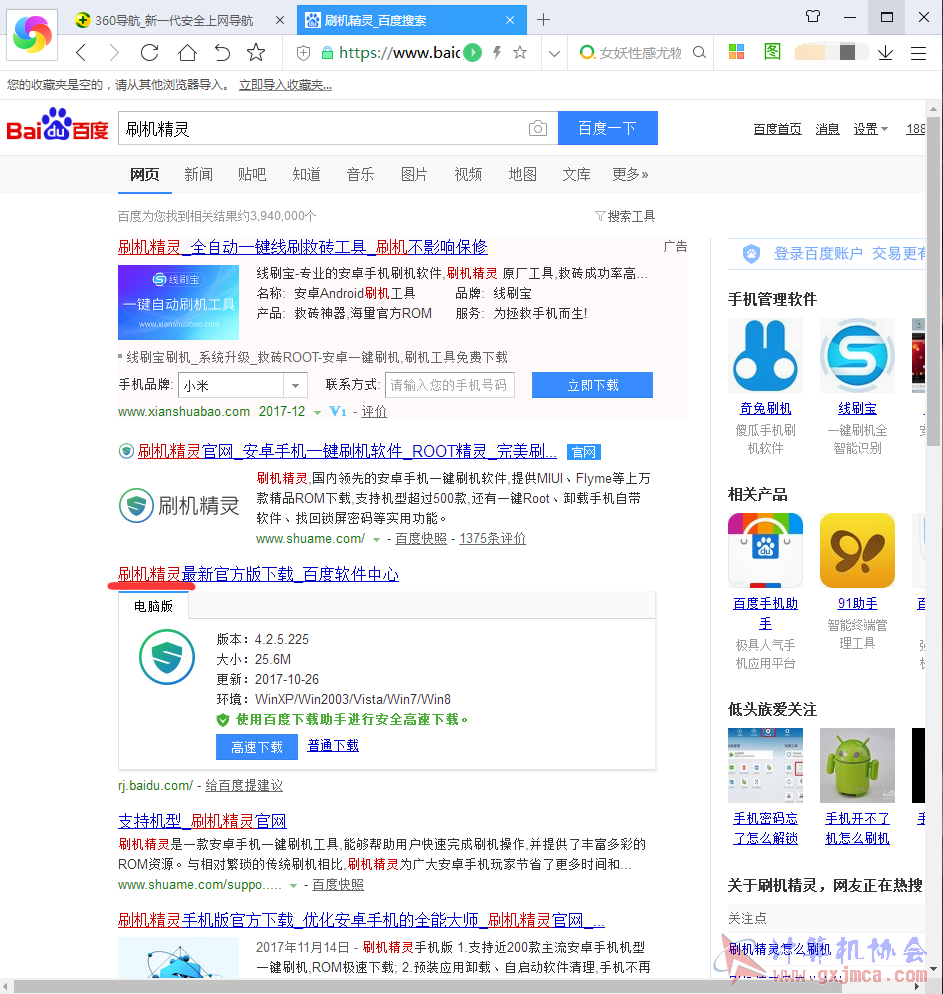Screen dimensions: 943x994
Task: Open 刷机精灵官网 result title
Action: 347,451
